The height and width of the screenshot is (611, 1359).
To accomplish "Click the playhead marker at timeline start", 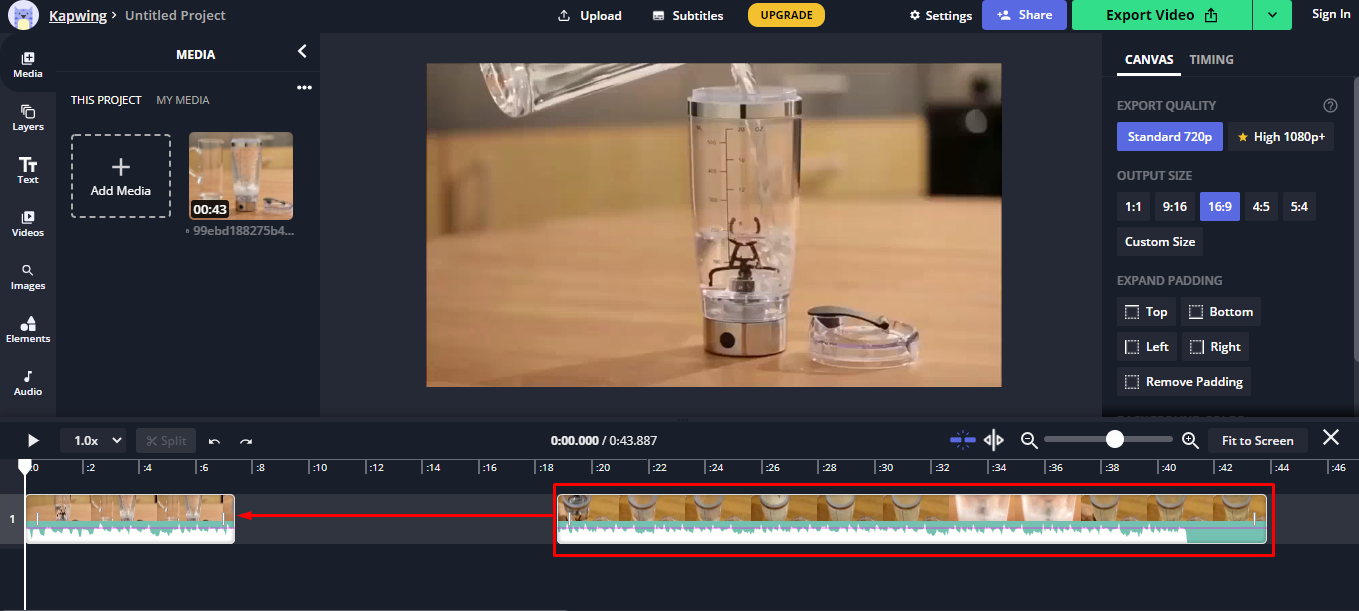I will click(x=25, y=466).
